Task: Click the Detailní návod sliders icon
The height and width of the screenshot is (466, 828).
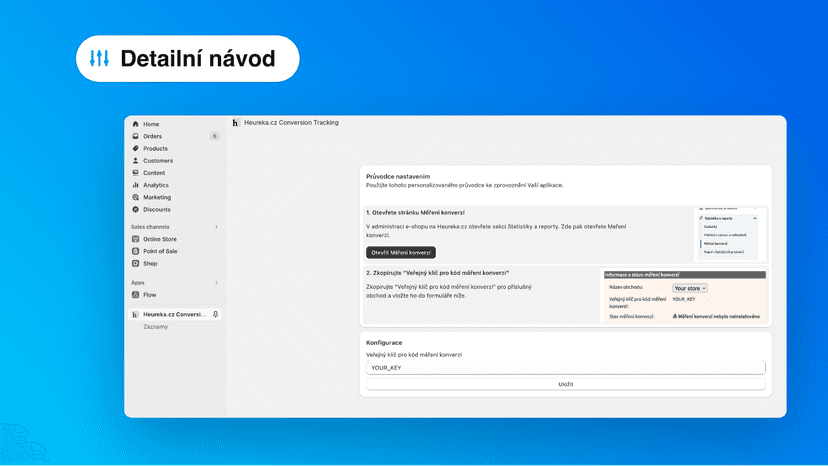Action: tap(99, 58)
